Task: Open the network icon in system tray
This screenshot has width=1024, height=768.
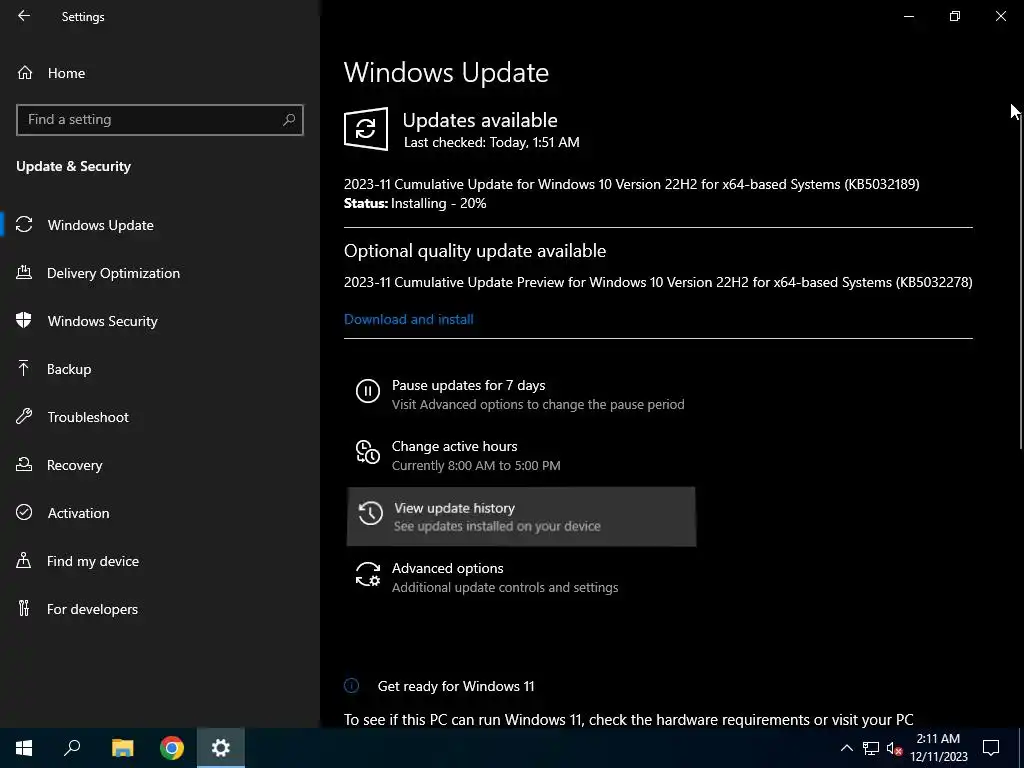Action: (x=871, y=748)
